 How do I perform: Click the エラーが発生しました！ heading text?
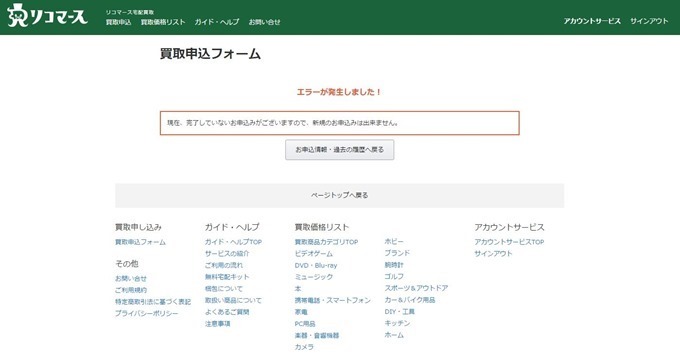click(x=339, y=92)
